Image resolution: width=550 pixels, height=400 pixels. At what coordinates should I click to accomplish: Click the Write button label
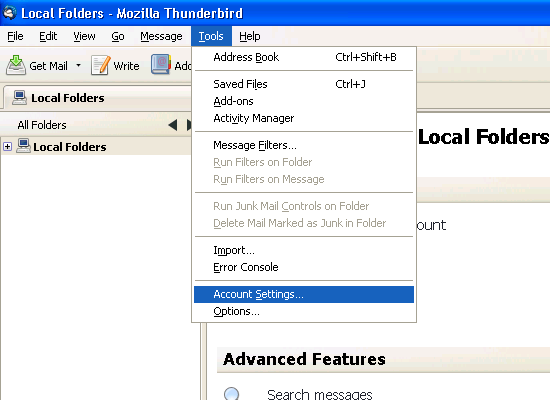coord(126,66)
